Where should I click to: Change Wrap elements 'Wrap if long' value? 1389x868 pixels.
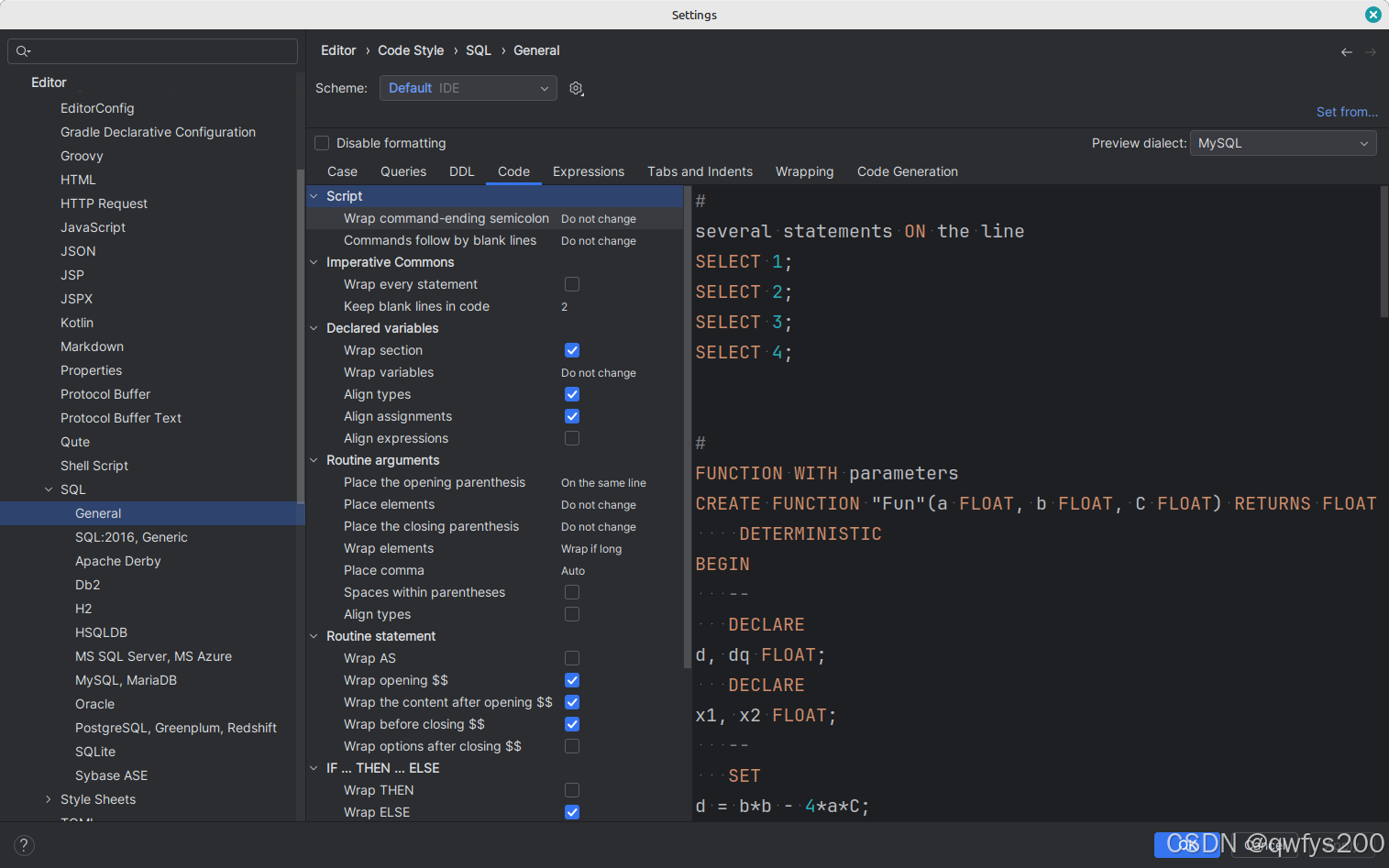591,549
